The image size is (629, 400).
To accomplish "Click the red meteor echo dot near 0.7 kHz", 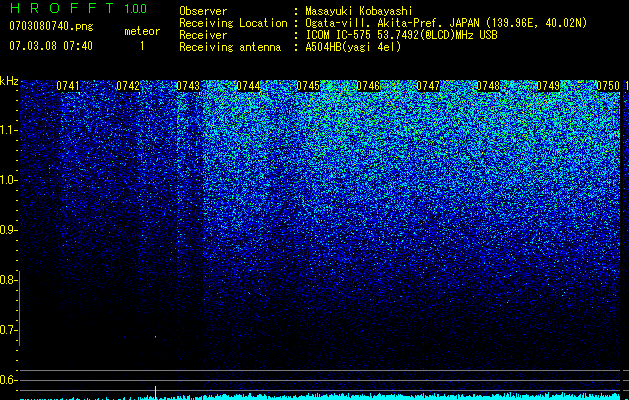I will (156, 337).
